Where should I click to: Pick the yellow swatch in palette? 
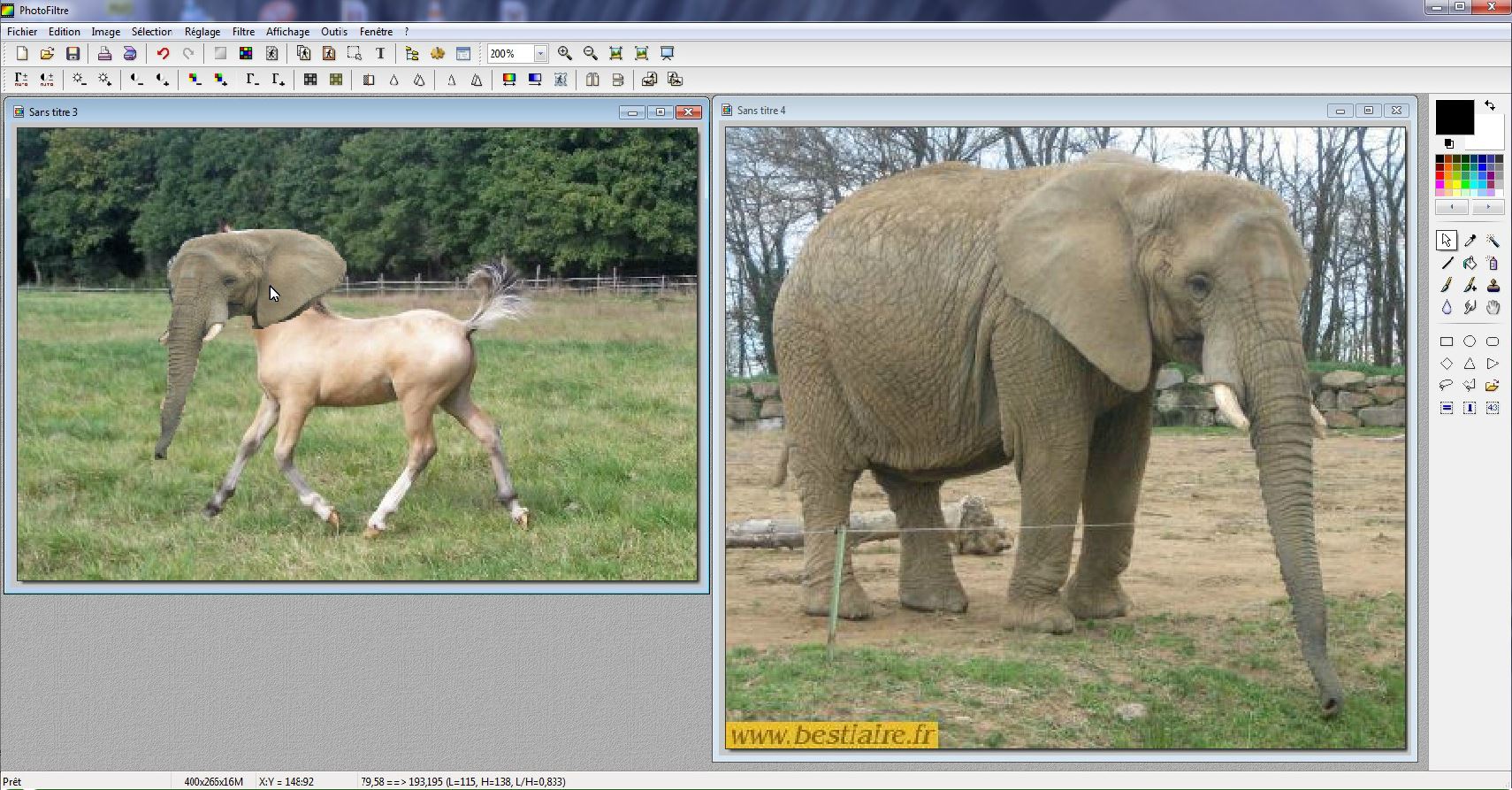[1457, 183]
